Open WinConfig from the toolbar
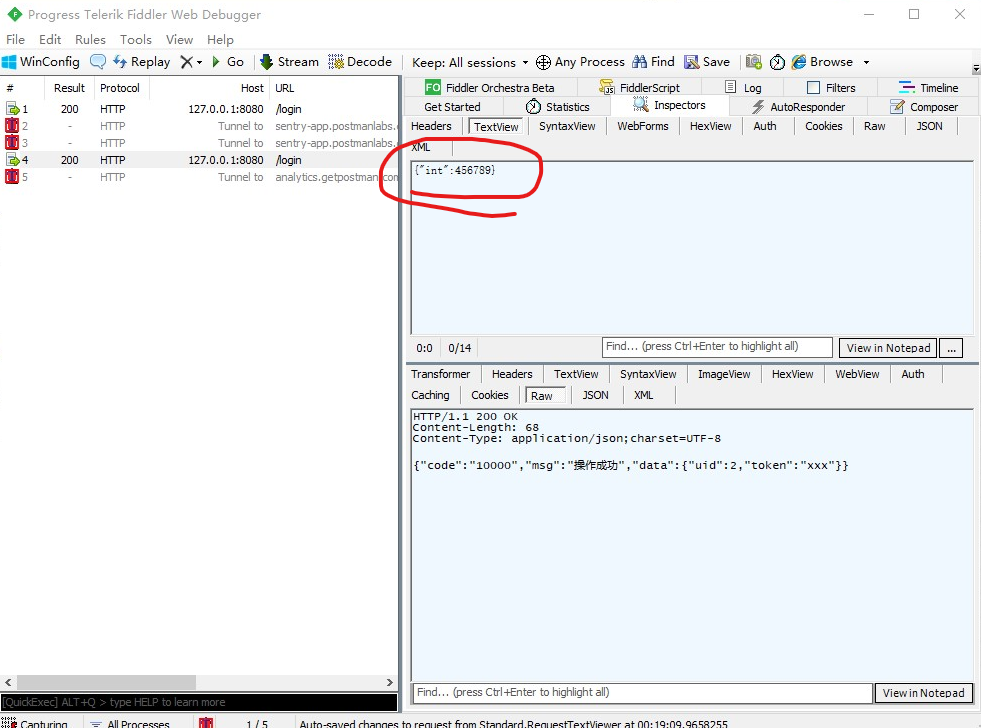The height and width of the screenshot is (728, 981). click(41, 62)
